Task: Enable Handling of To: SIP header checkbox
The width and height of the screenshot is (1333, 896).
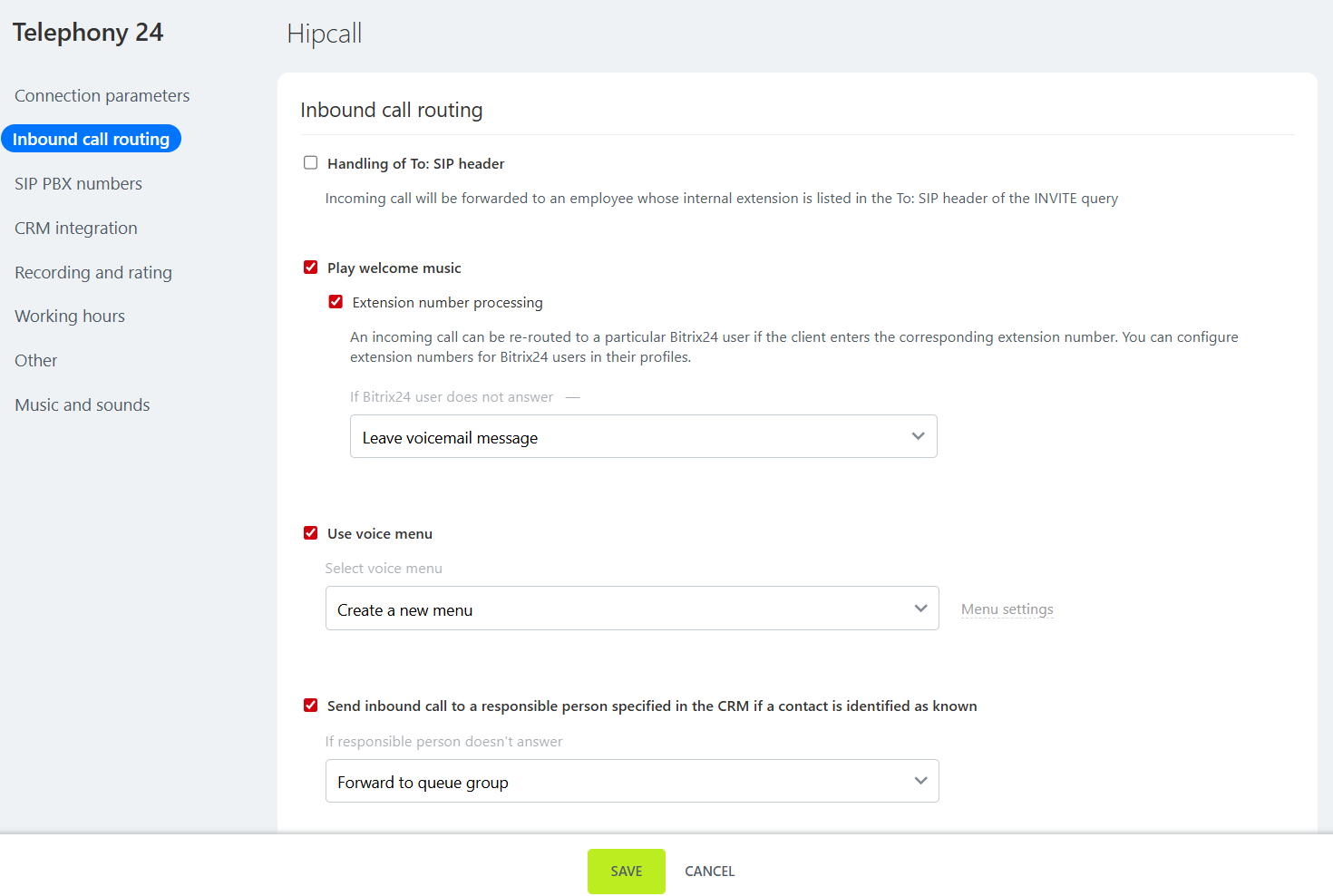Action: click(x=310, y=163)
